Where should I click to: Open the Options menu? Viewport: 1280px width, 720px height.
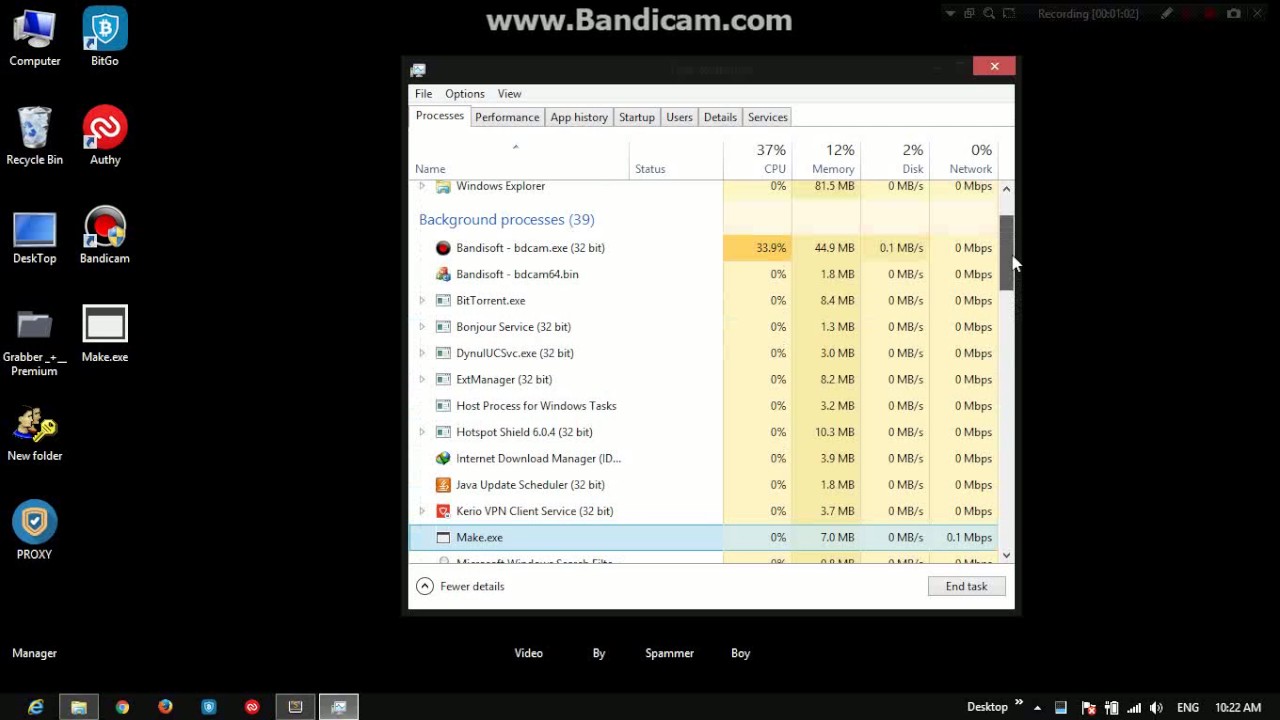pyautogui.click(x=464, y=94)
